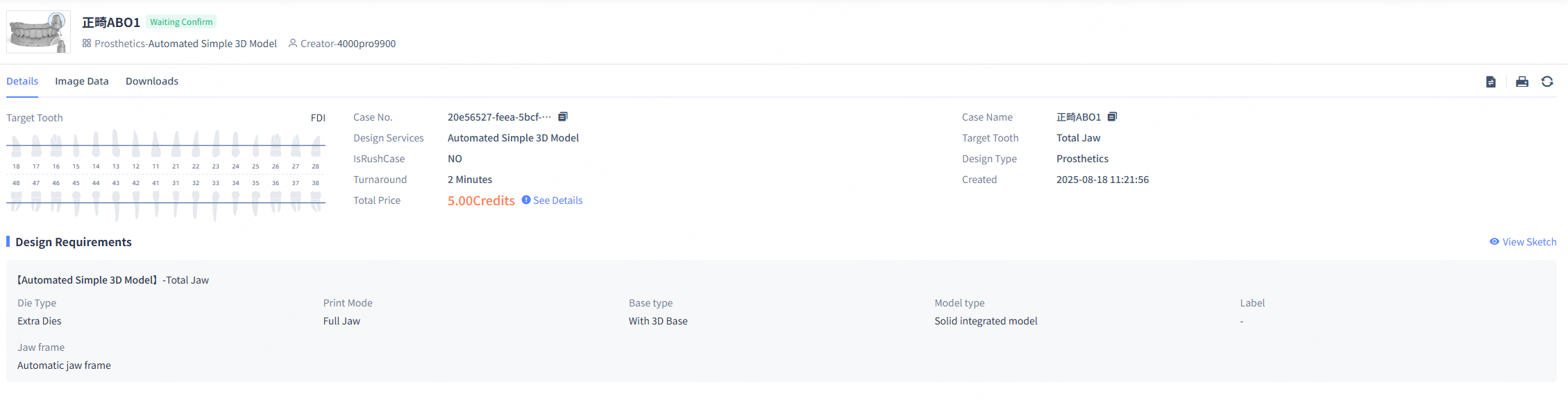
Task: Click the View Sketch link
Action: coord(1529,242)
